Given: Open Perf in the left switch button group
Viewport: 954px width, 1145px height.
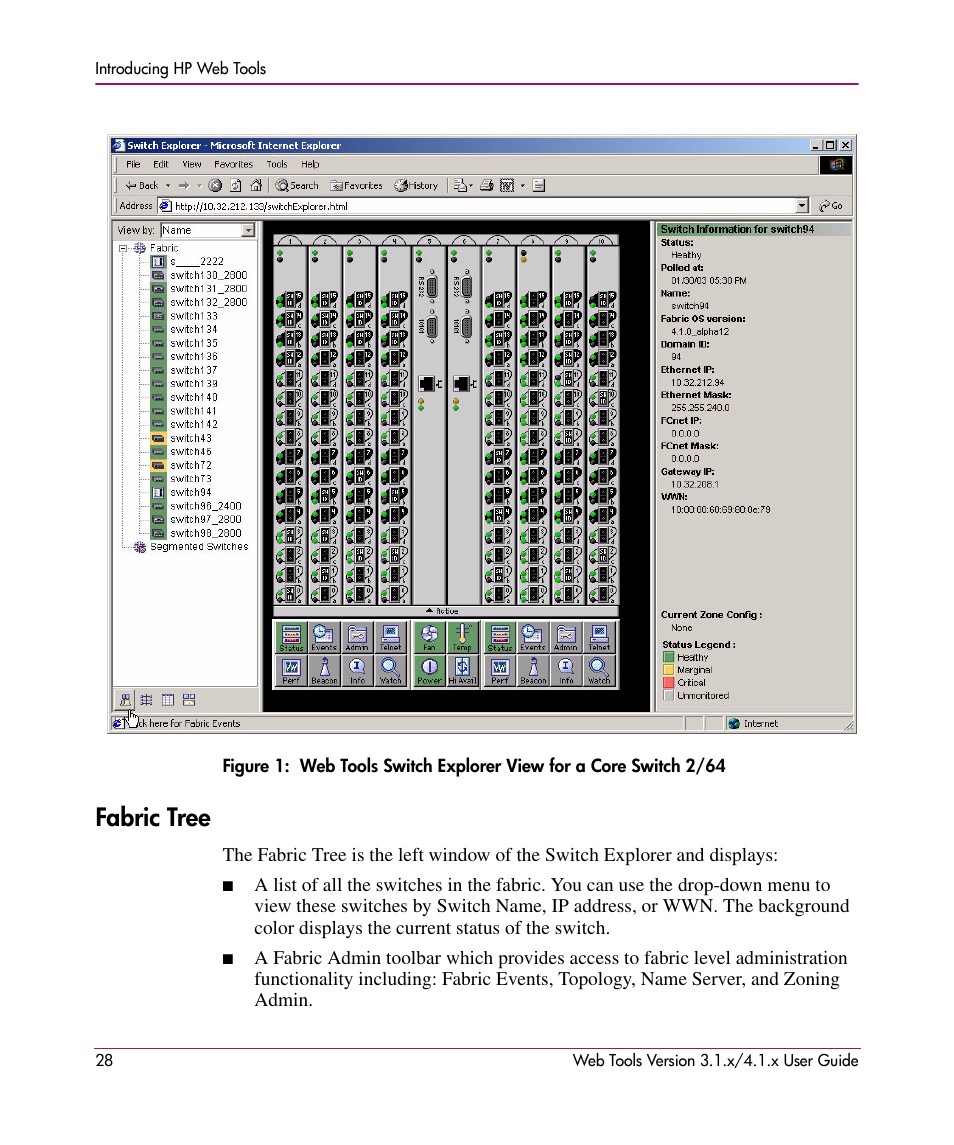Looking at the screenshot, I should click(291, 670).
